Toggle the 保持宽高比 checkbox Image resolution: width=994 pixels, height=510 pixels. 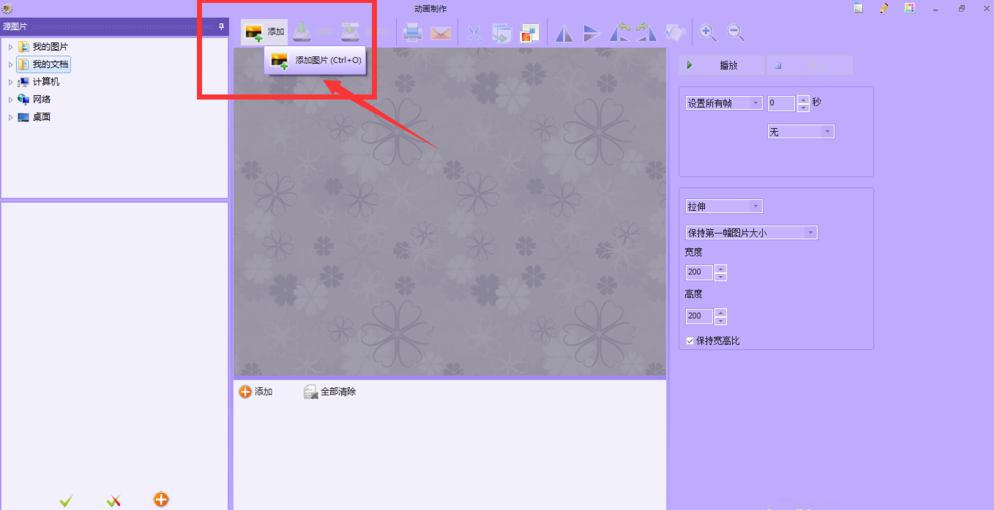pos(690,341)
